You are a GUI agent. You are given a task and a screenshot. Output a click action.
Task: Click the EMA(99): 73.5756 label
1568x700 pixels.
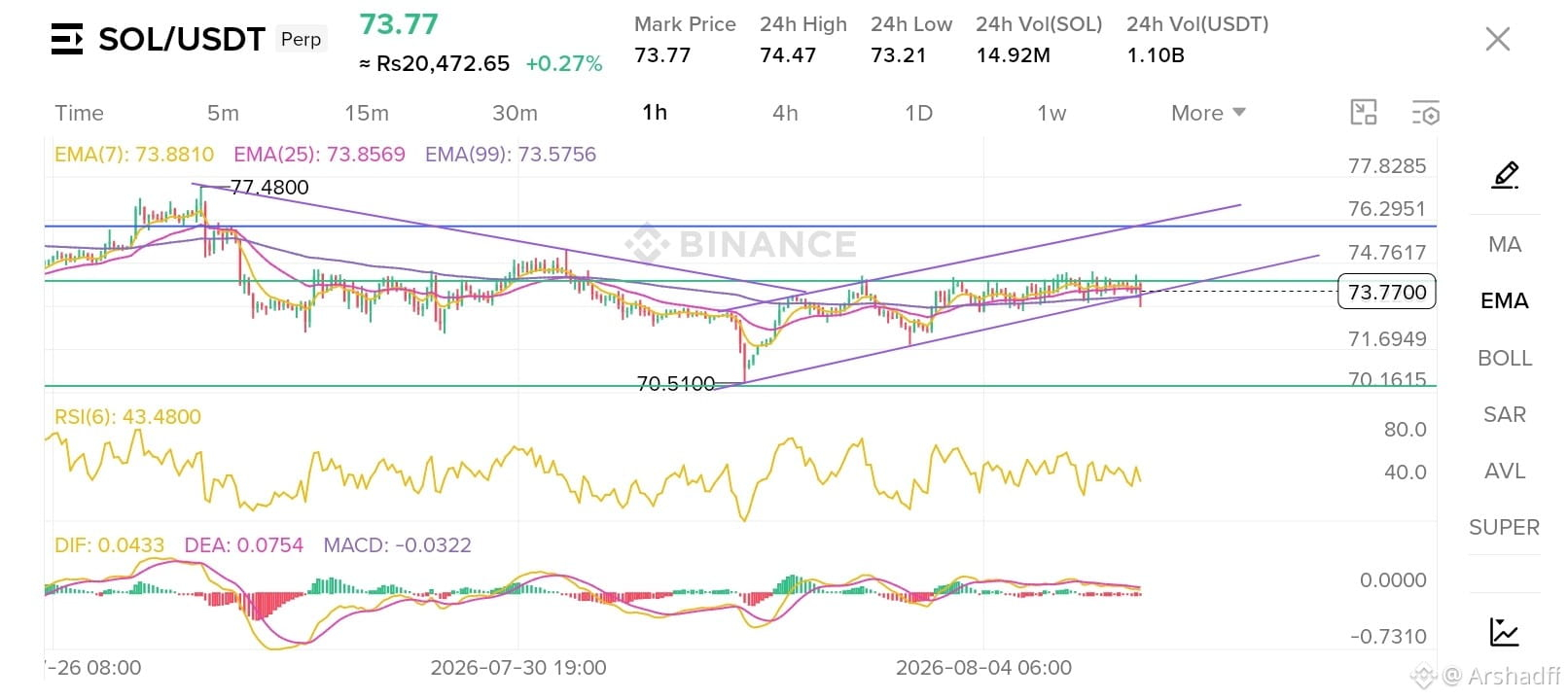[511, 154]
